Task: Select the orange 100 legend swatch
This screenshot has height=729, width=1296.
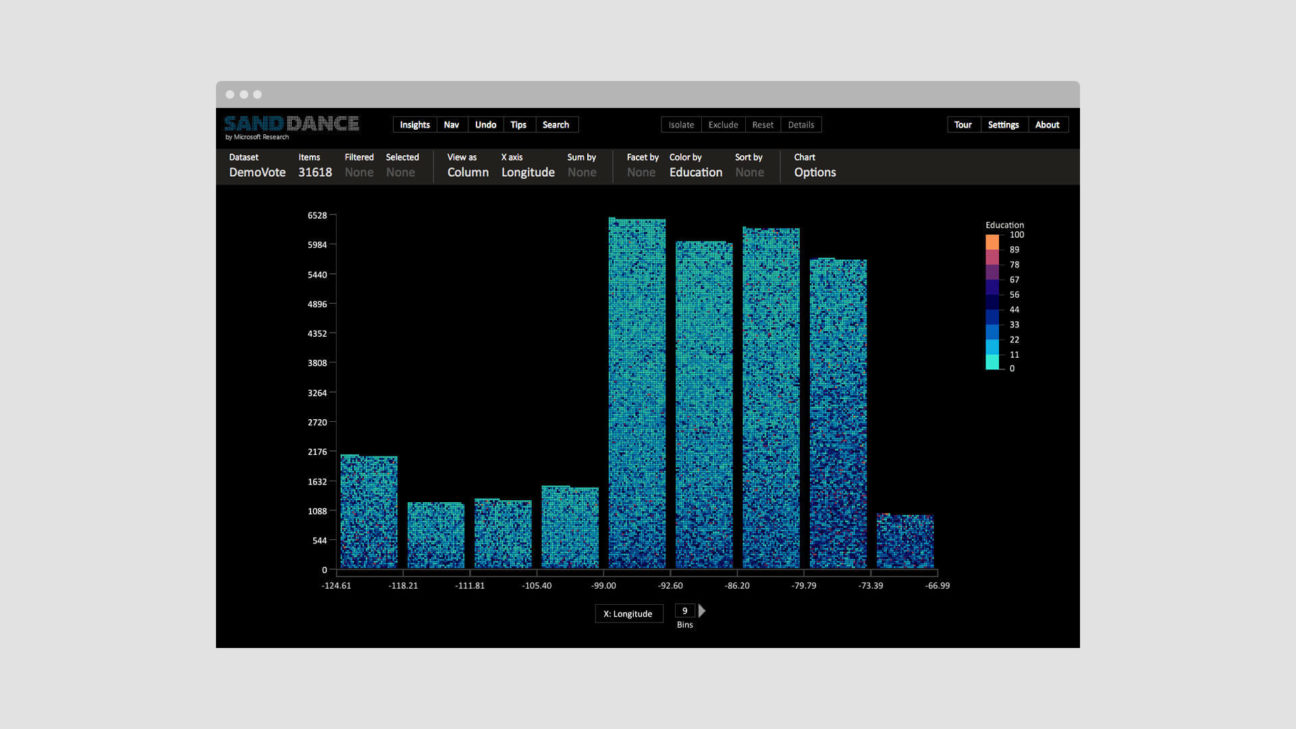Action: (x=992, y=242)
